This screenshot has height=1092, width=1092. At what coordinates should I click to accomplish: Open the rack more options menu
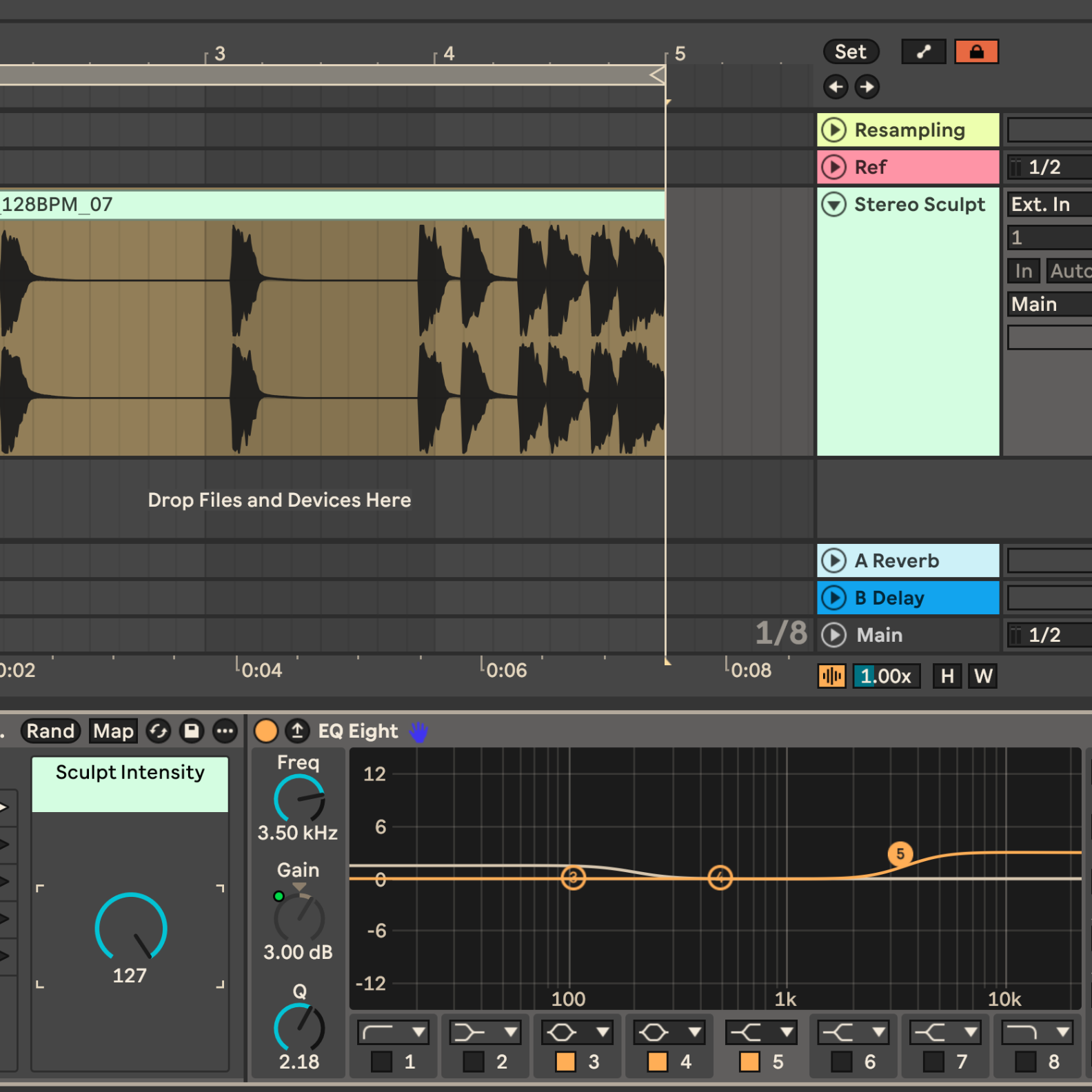point(225,731)
